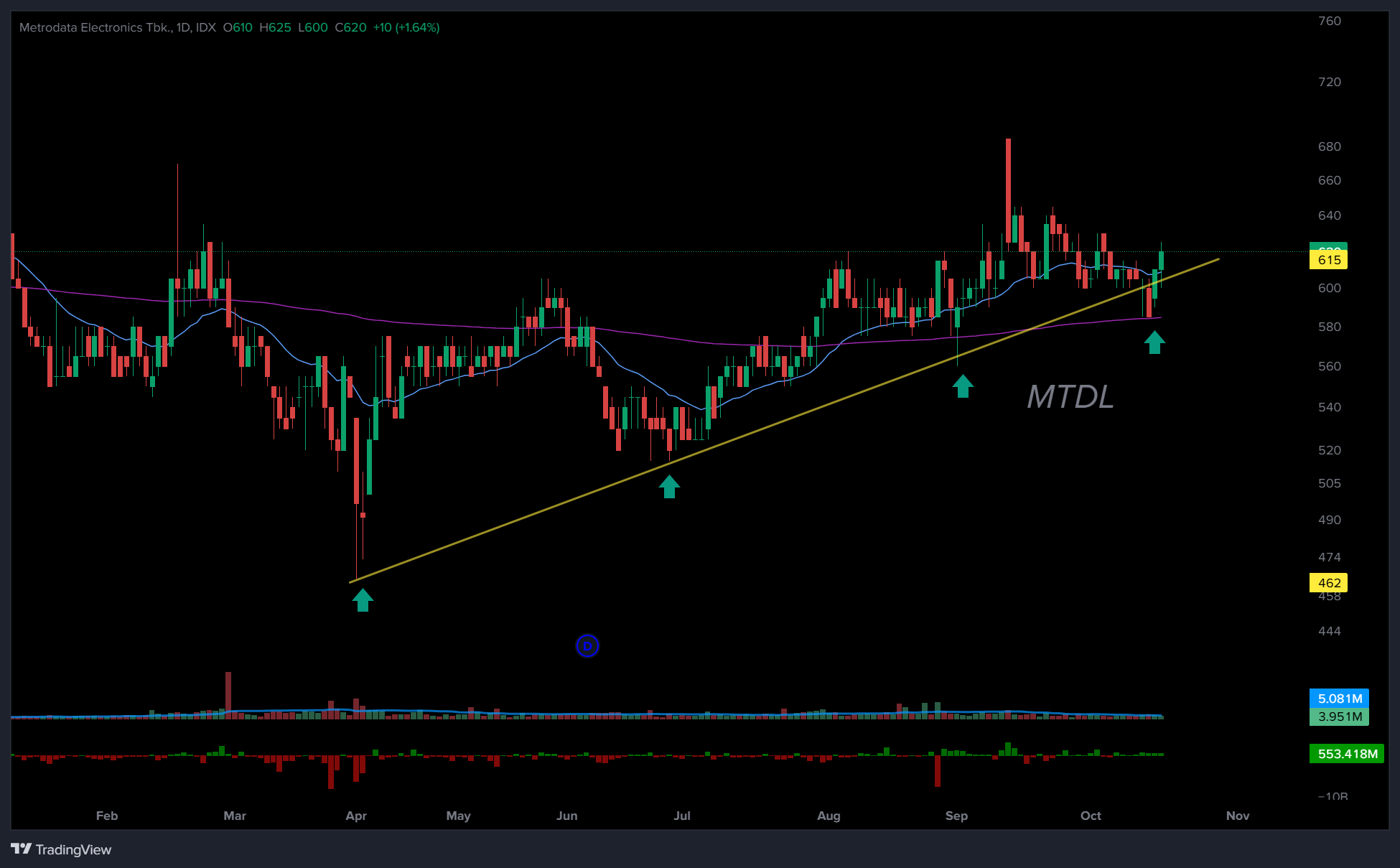The height and width of the screenshot is (868, 1400).
Task: Click the Sep label on time axis
Action: click(956, 816)
